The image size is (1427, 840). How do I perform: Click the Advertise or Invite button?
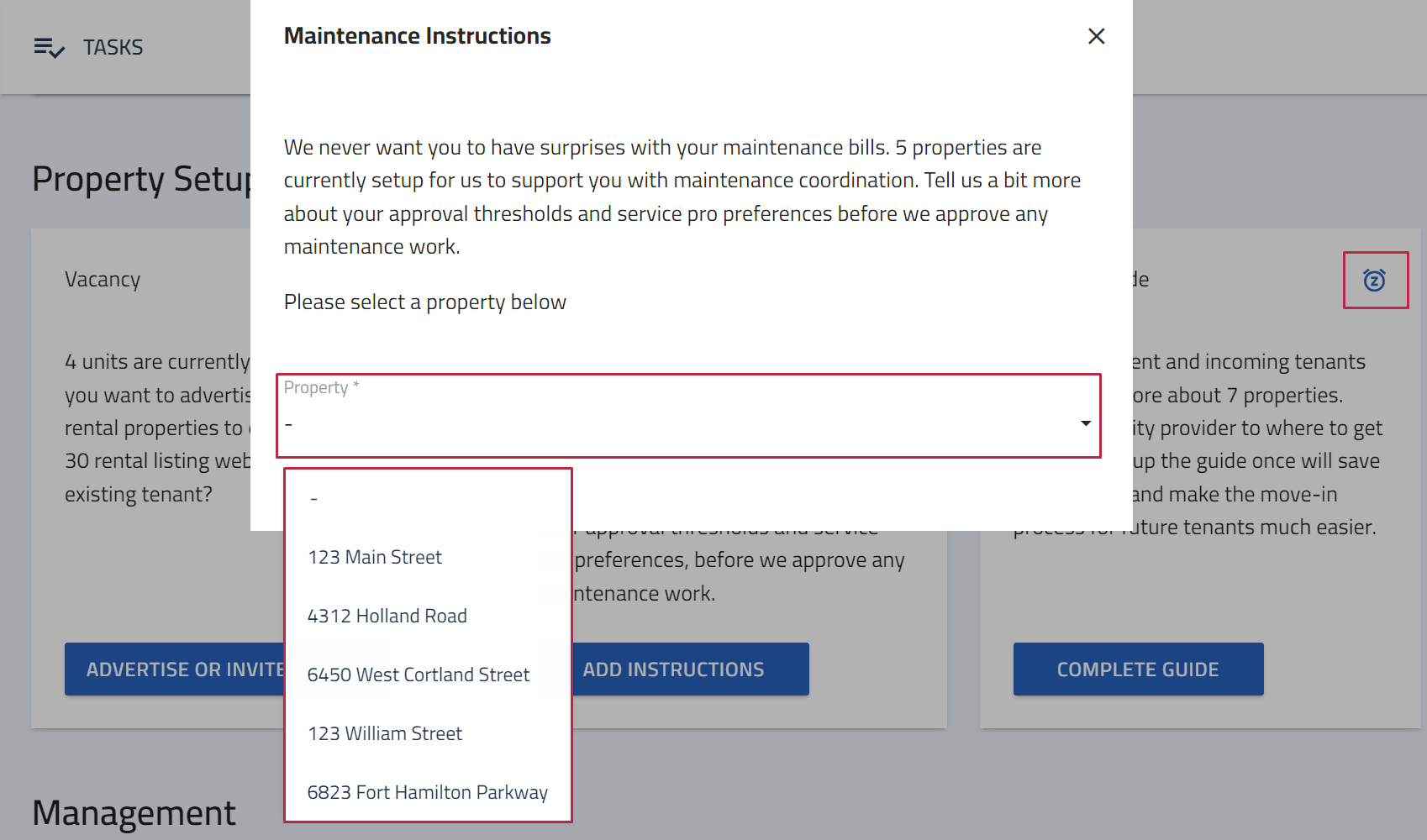(175, 669)
